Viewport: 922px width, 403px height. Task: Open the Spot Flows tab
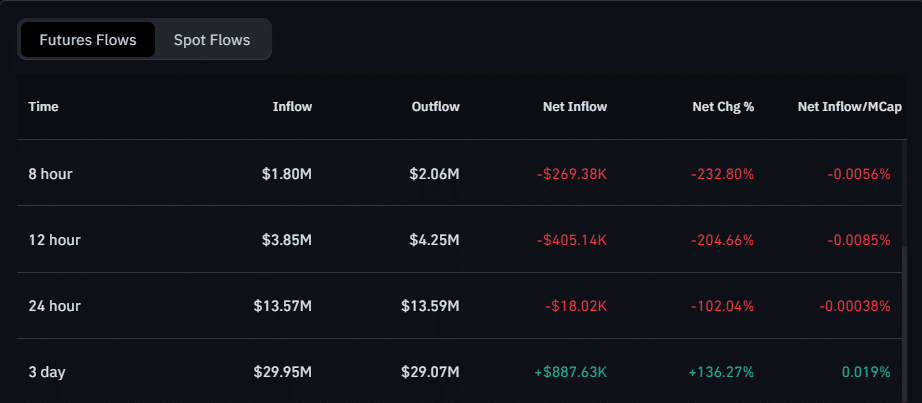[x=212, y=40]
